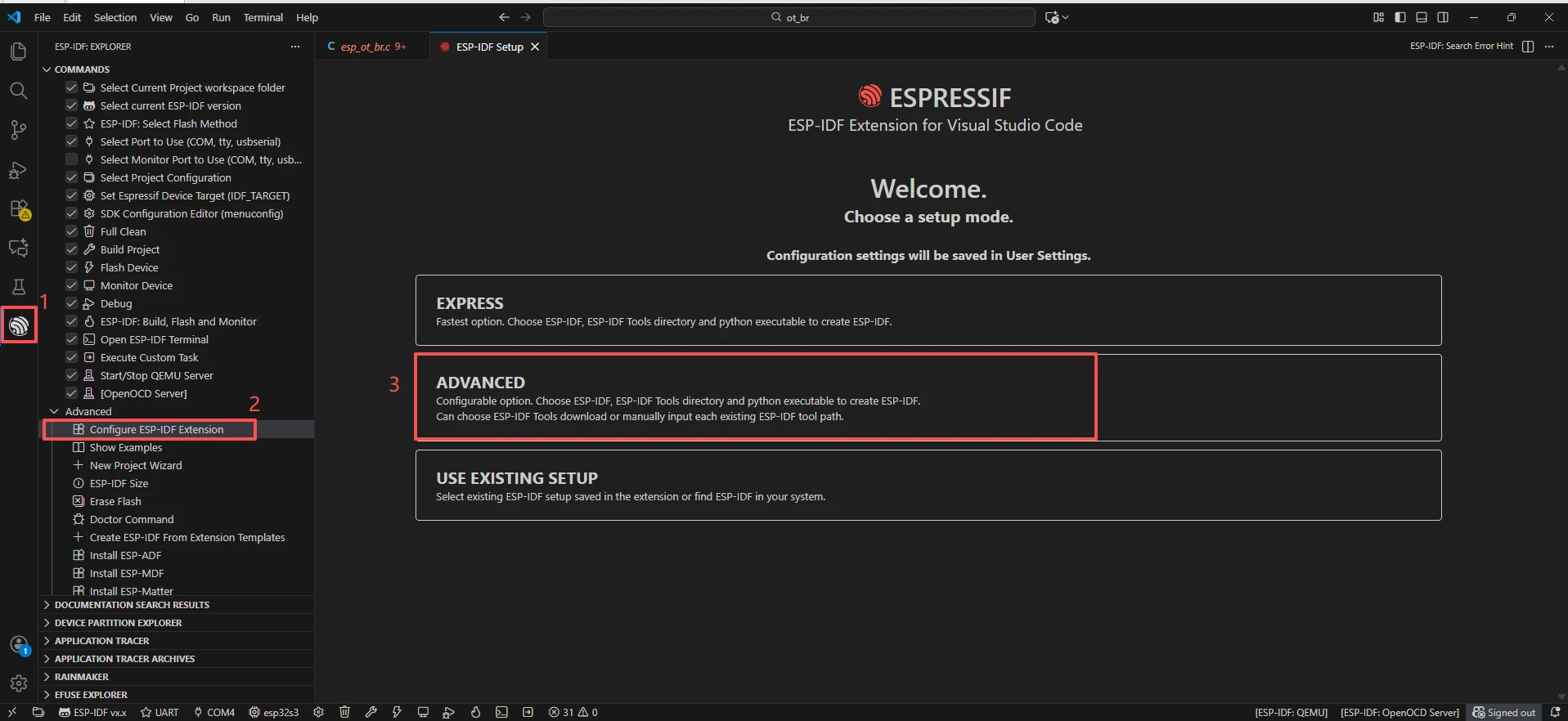Open Manage gear in activity bar
The width and height of the screenshot is (1568, 721).
(x=19, y=683)
